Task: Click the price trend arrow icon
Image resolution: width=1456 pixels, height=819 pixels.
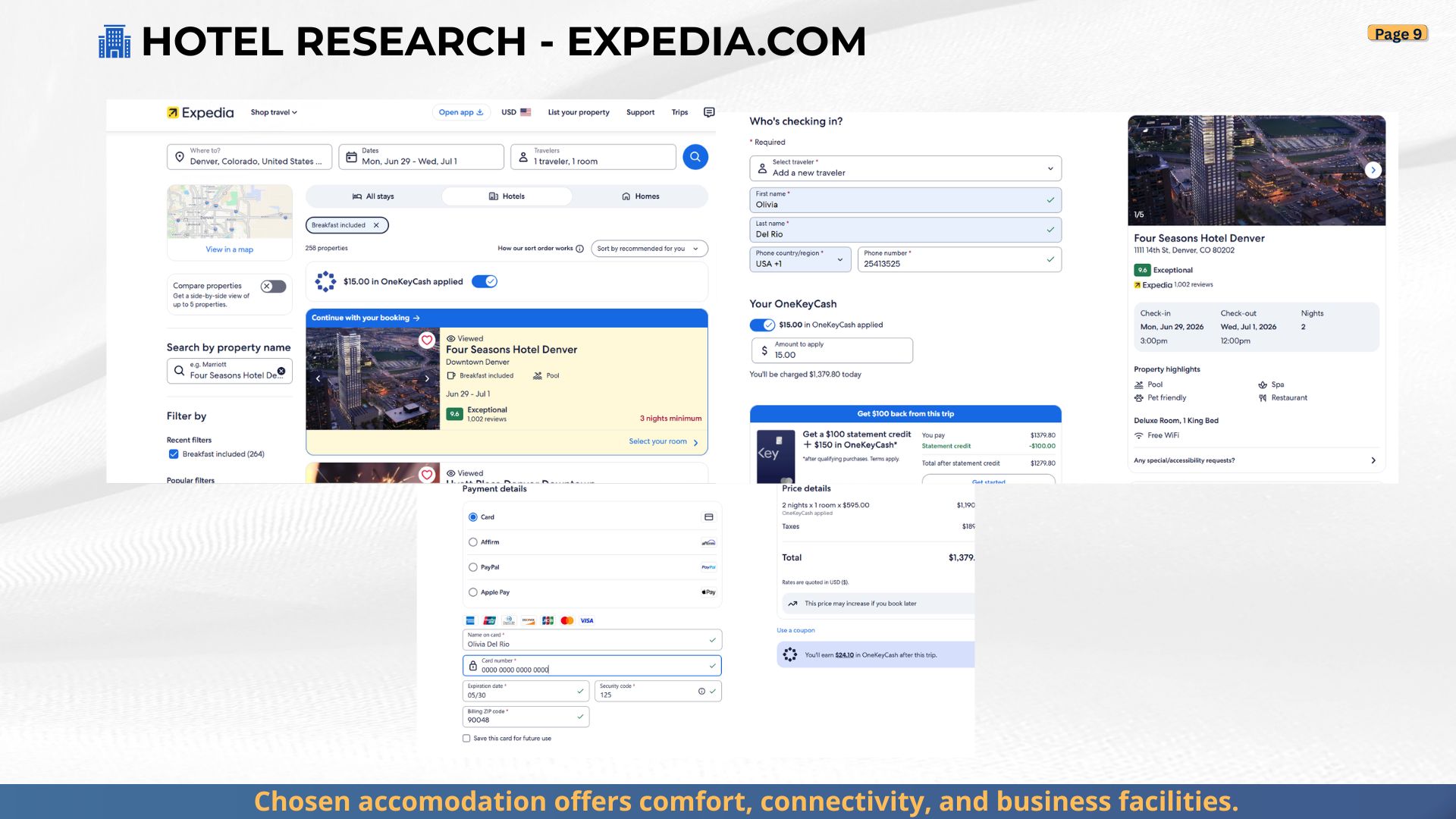Action: 792,604
